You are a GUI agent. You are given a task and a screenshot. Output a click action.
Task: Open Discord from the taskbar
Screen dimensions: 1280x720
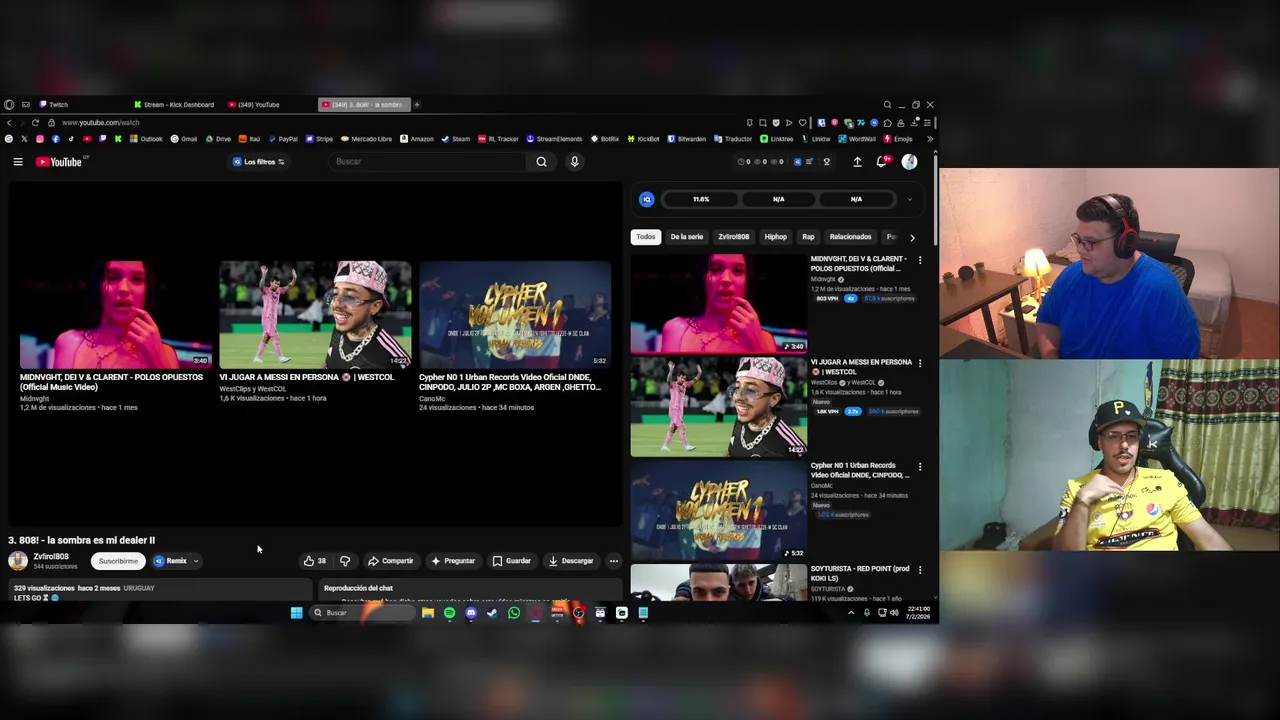click(x=471, y=613)
